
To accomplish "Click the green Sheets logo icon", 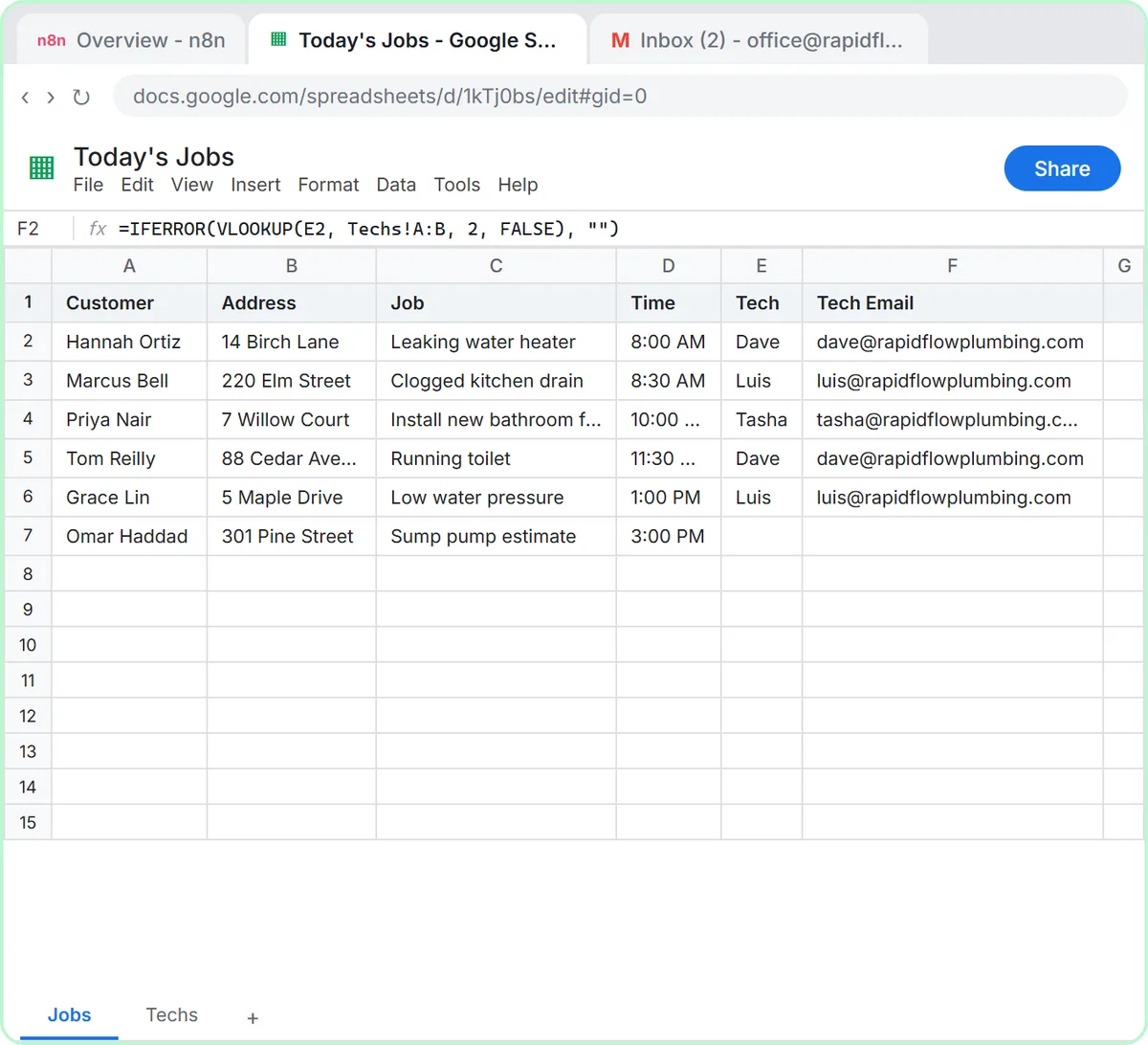I will 41,168.
